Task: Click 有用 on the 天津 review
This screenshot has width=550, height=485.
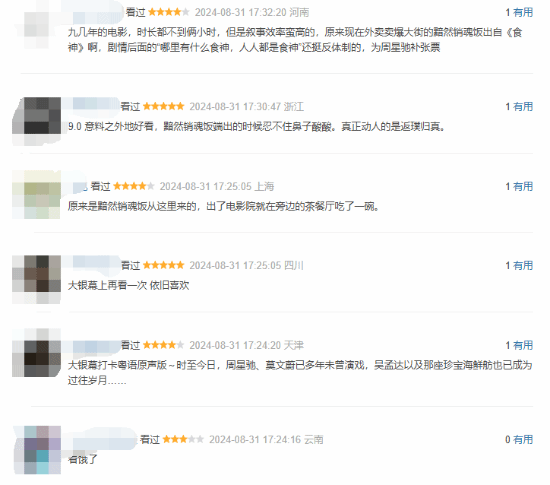Action: click(523, 345)
